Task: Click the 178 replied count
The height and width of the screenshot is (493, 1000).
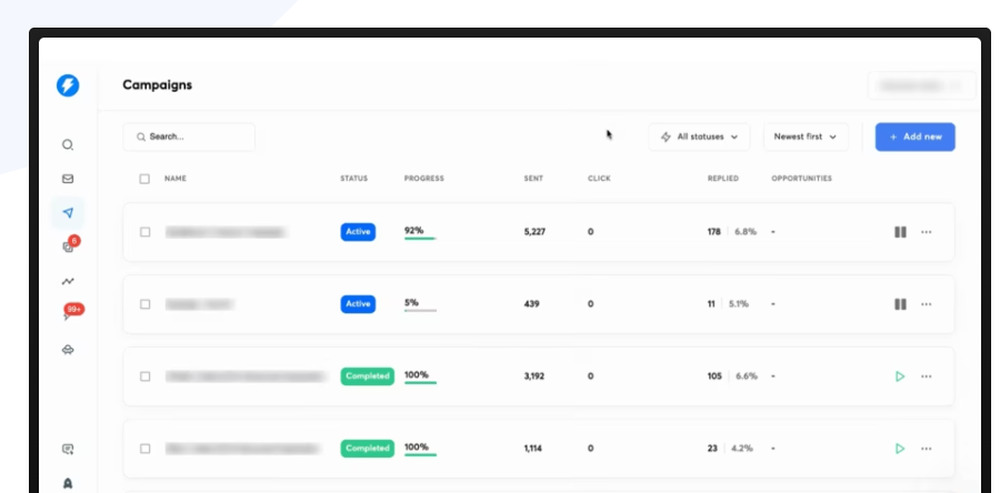Action: 714,232
